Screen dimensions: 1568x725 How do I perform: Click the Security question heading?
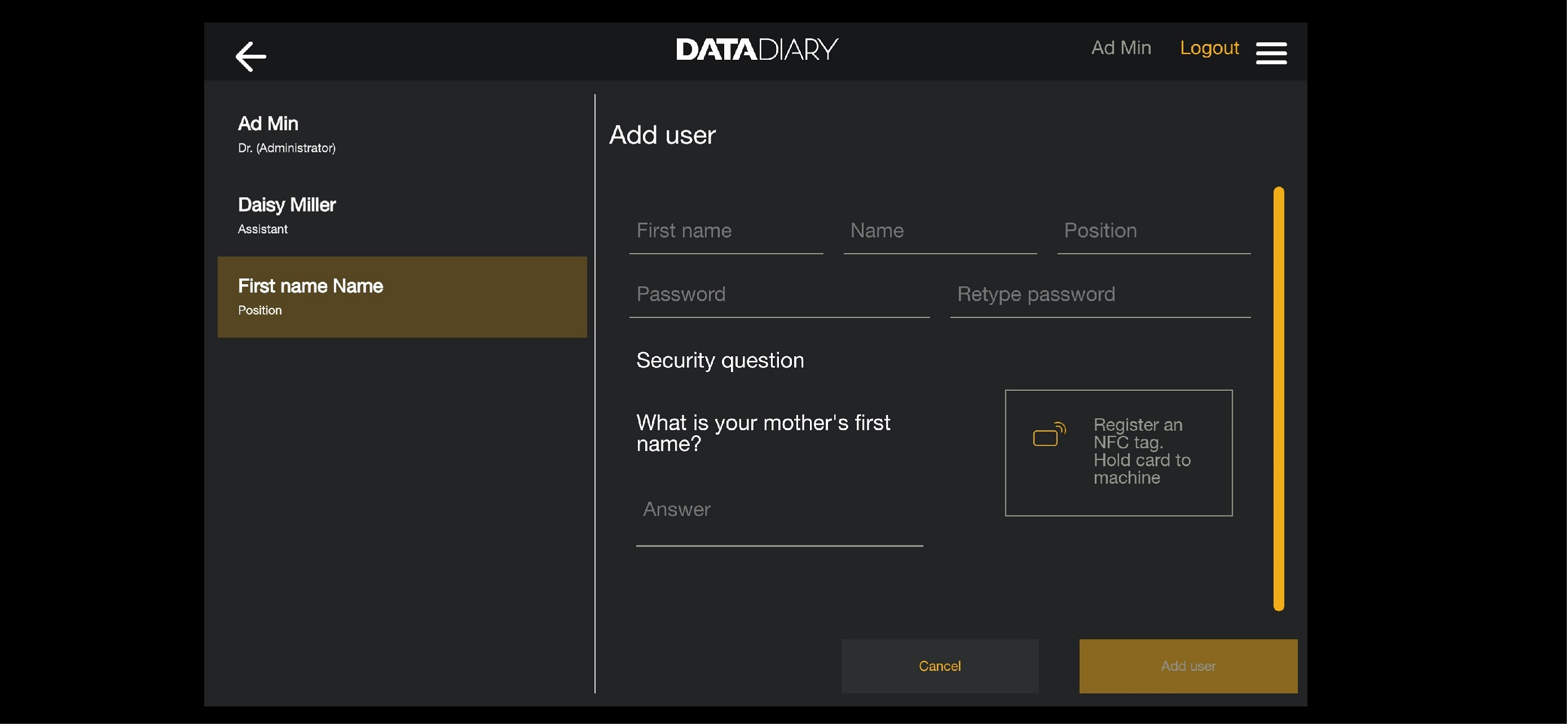(720, 361)
